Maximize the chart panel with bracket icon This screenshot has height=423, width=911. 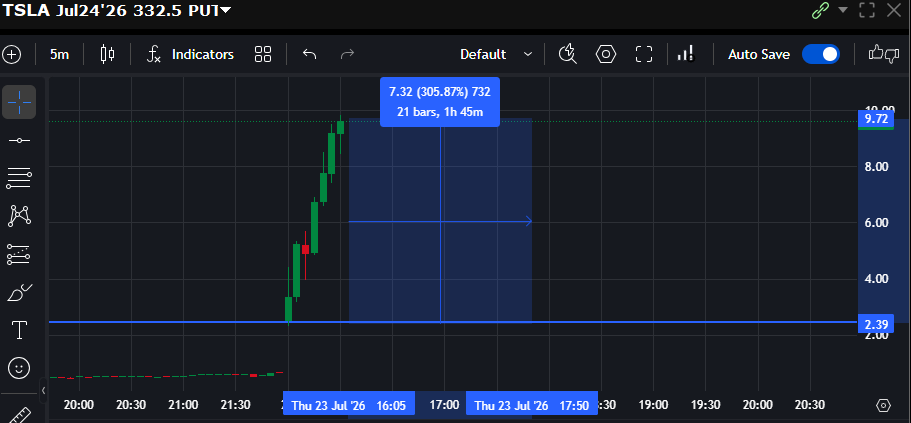(867, 10)
